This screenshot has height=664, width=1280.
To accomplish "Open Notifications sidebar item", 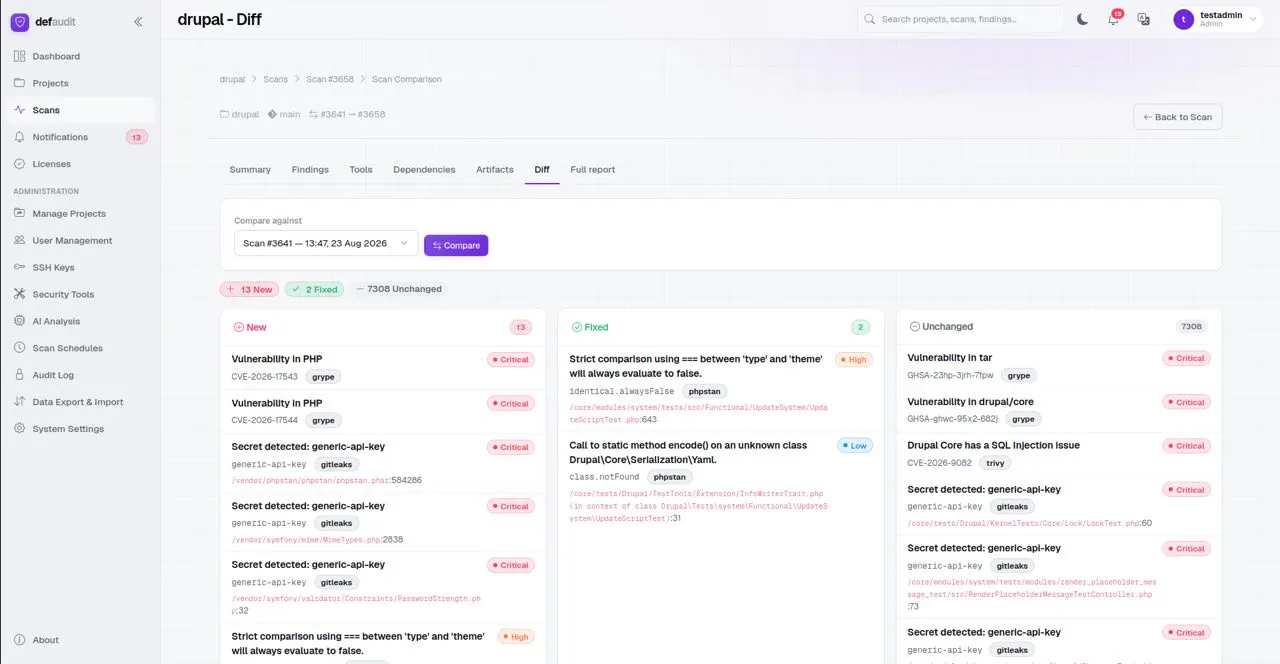I will [80, 137].
